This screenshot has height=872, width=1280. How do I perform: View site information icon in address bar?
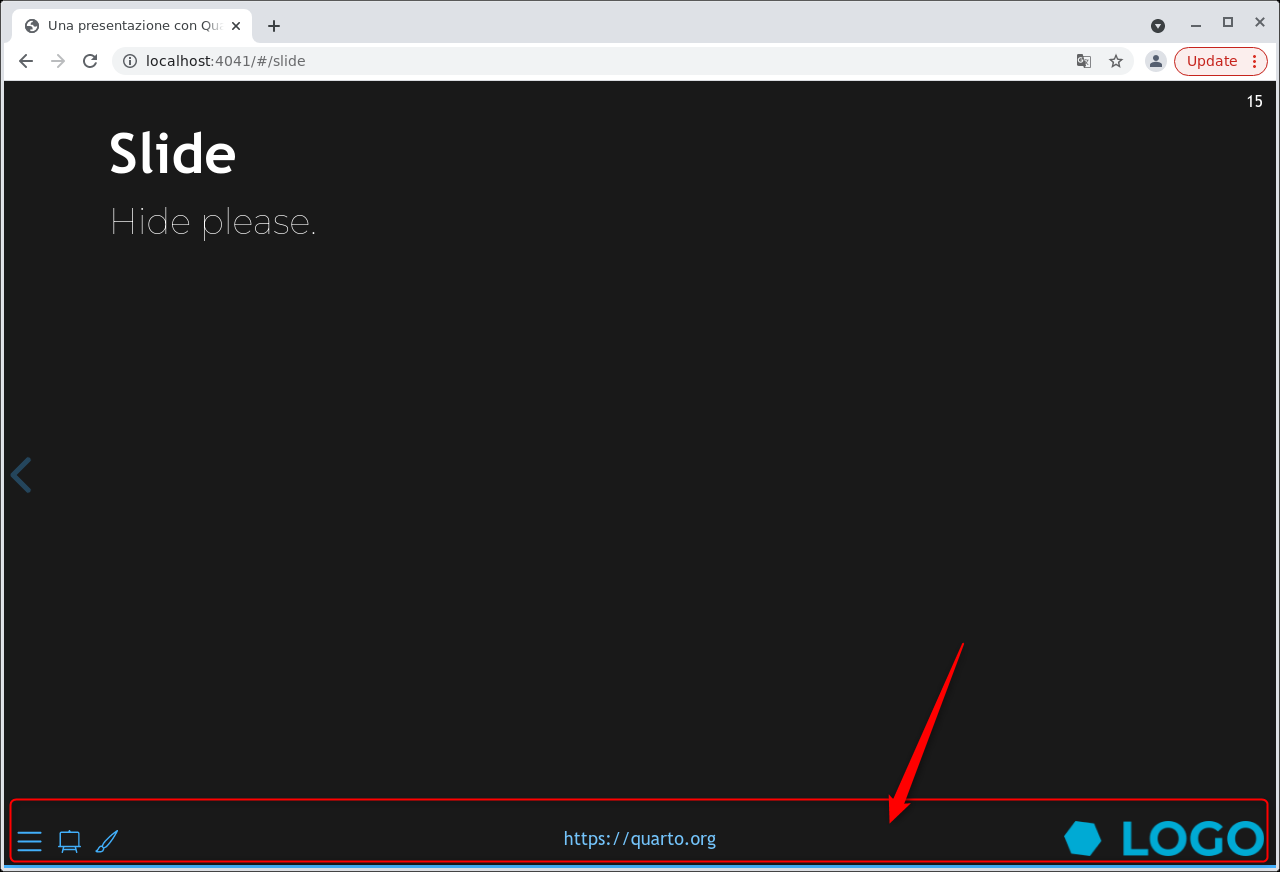point(129,61)
